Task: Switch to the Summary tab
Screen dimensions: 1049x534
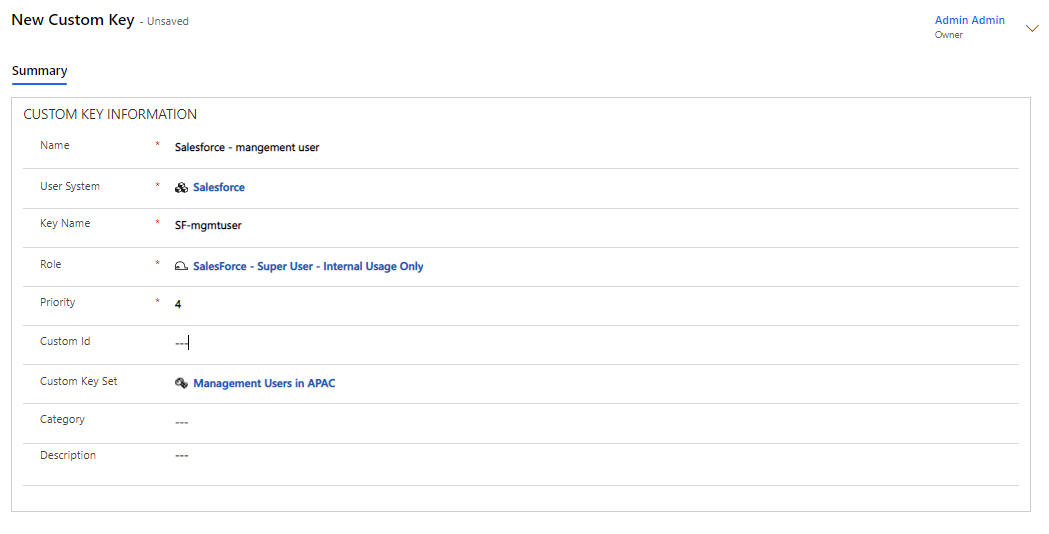Action: coord(39,71)
